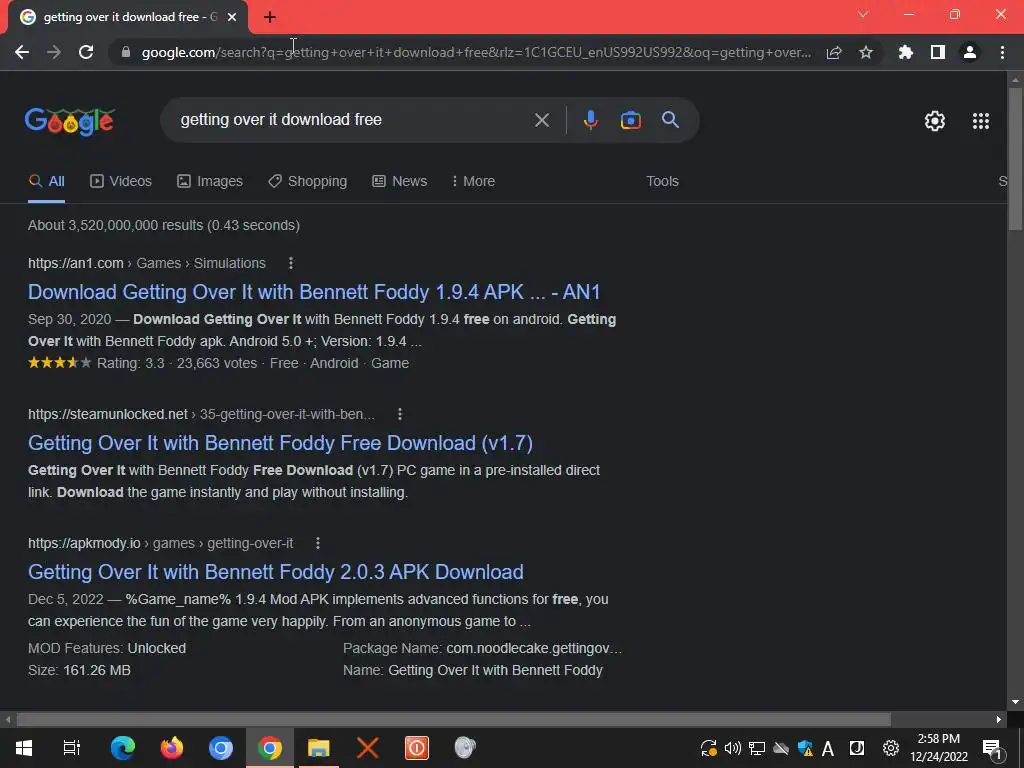Open the three-dot menu for the apkmody.io result
The width and height of the screenshot is (1024, 768).
[x=317, y=543]
